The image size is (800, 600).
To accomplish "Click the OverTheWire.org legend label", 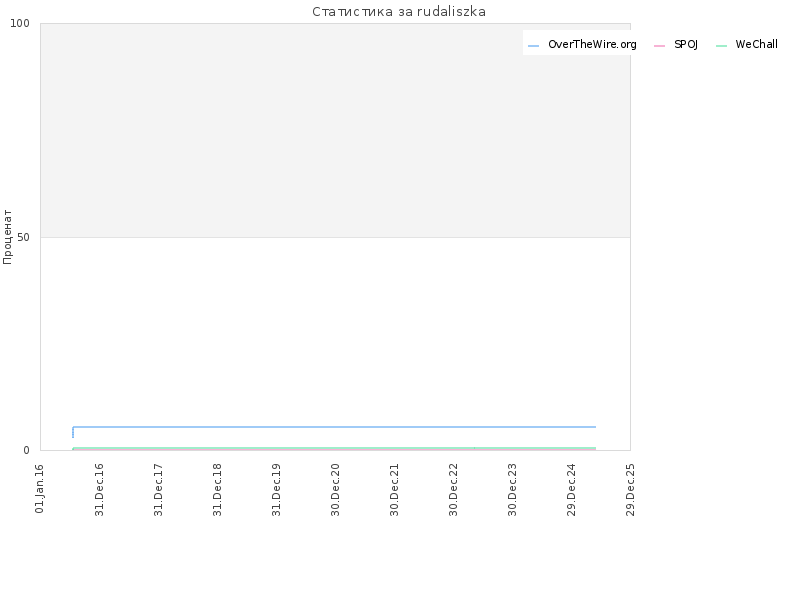I will (592, 45).
